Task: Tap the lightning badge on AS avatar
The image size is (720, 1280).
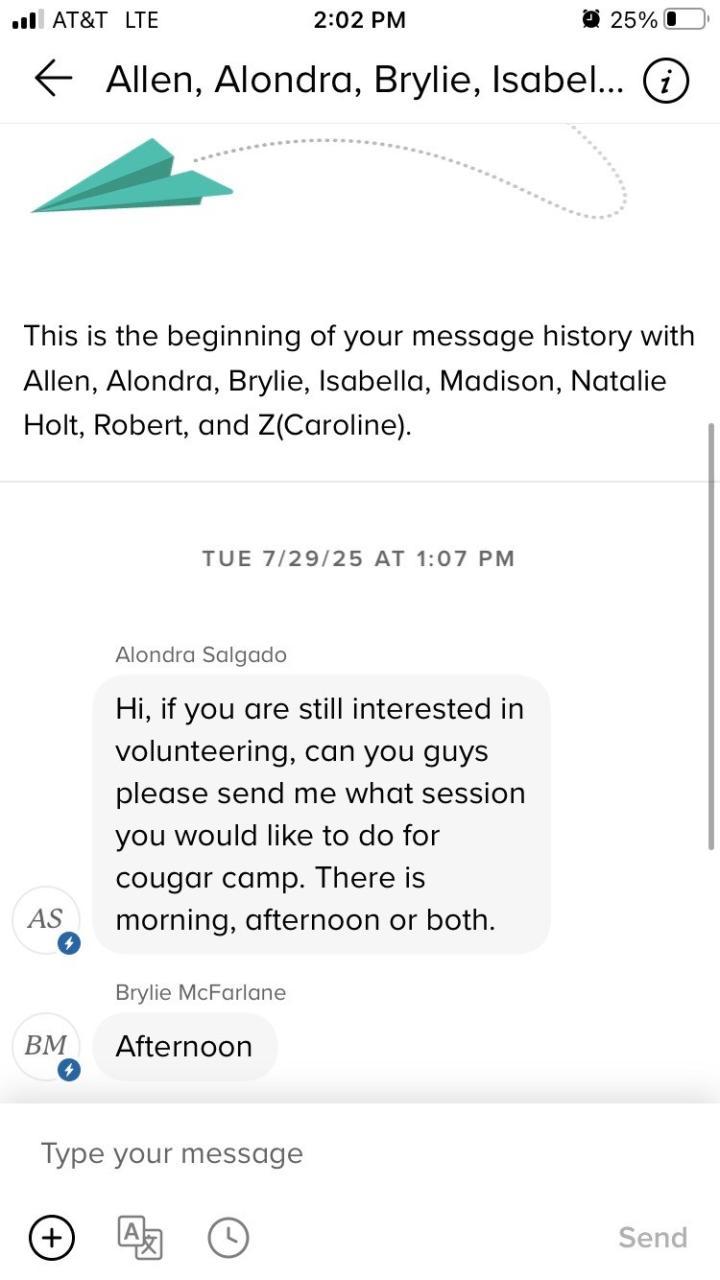Action: click(69, 943)
